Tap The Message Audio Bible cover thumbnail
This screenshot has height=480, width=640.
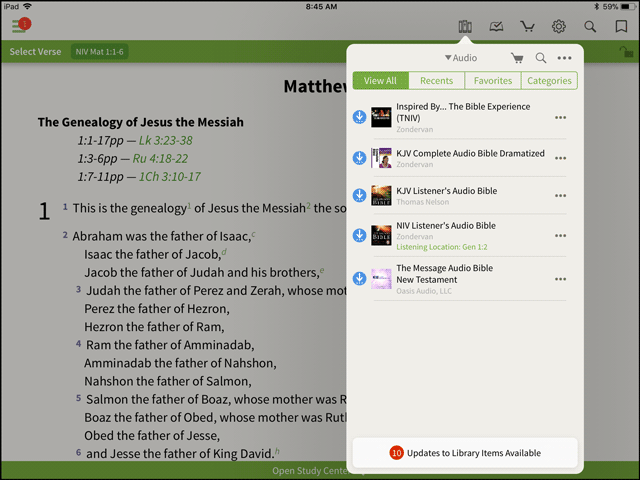pos(381,279)
